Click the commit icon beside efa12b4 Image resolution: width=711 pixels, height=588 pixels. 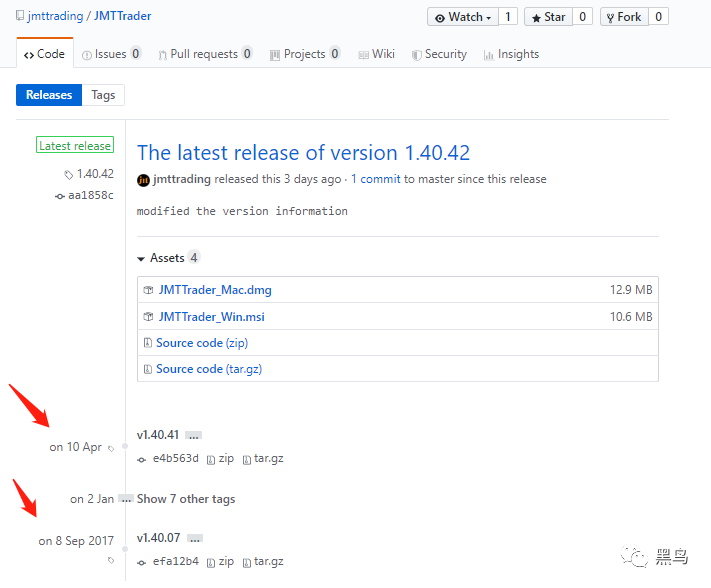[141, 563]
